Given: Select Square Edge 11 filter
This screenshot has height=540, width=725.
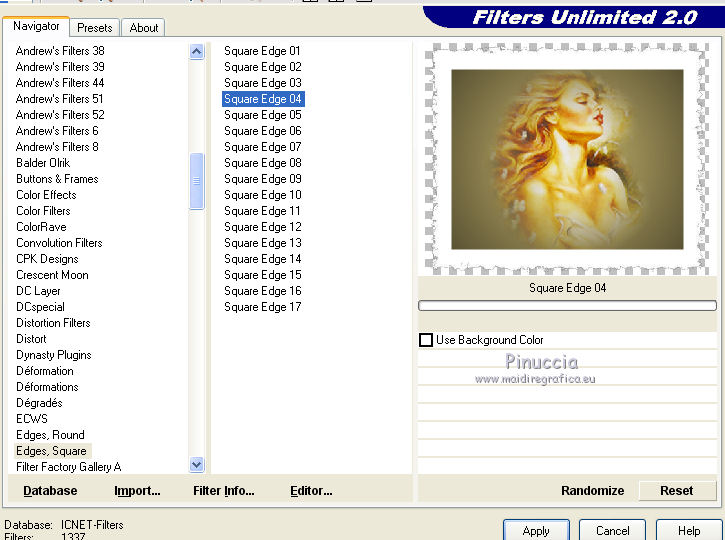Looking at the screenshot, I should pyautogui.click(x=262, y=211).
